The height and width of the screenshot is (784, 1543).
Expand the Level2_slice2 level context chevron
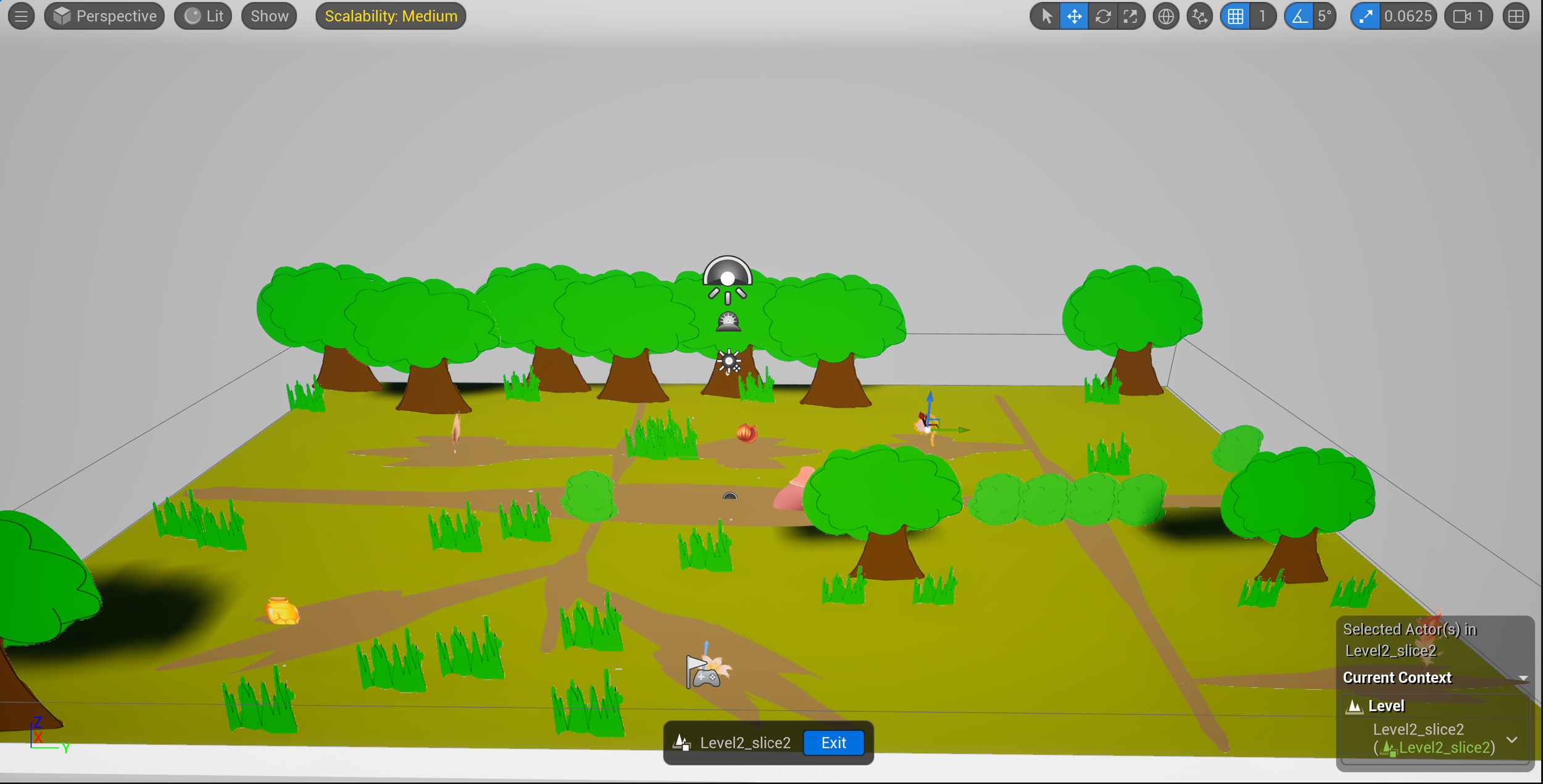pyautogui.click(x=1512, y=739)
